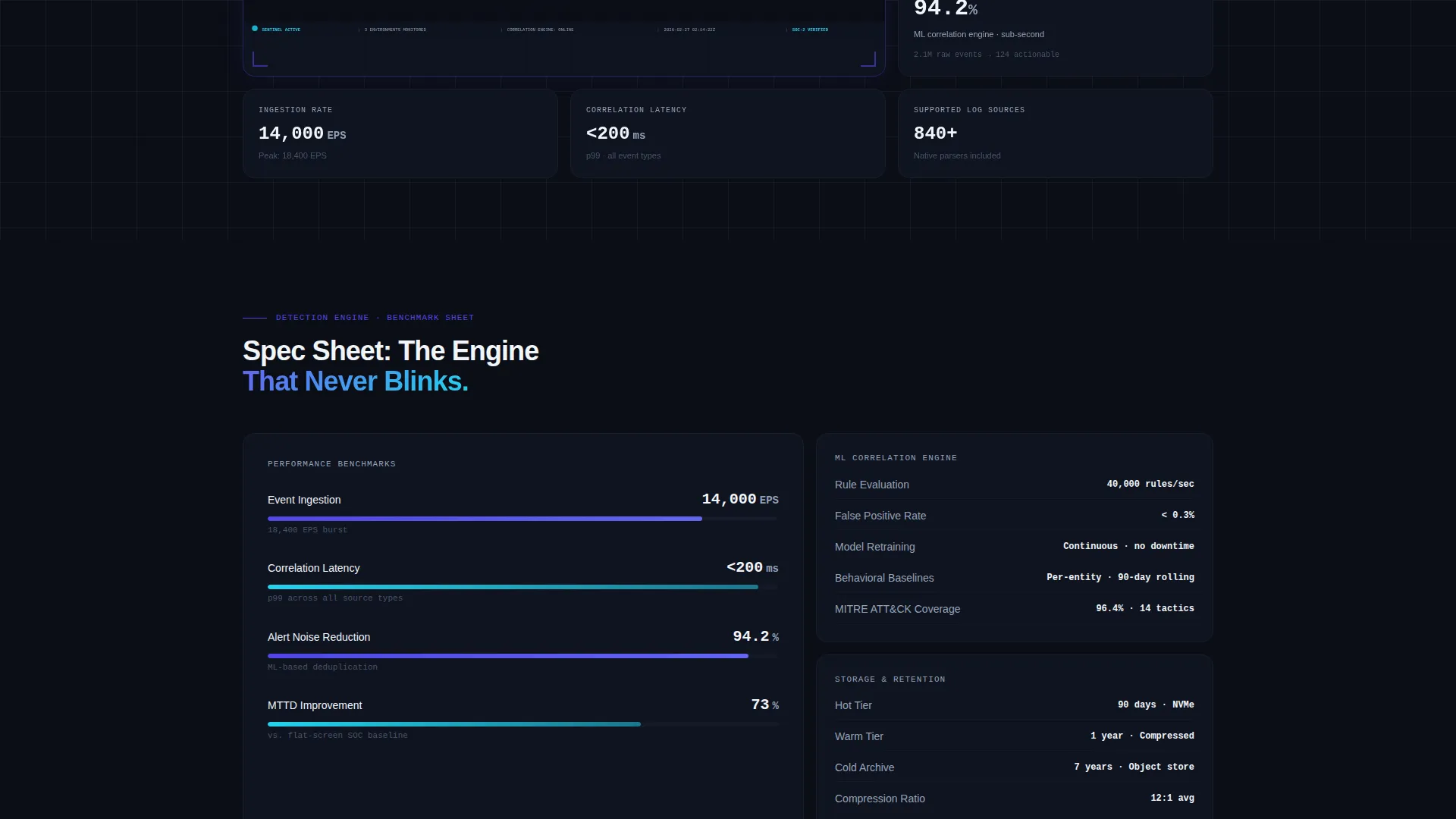Click the '< 0.3%' value

click(1178, 515)
